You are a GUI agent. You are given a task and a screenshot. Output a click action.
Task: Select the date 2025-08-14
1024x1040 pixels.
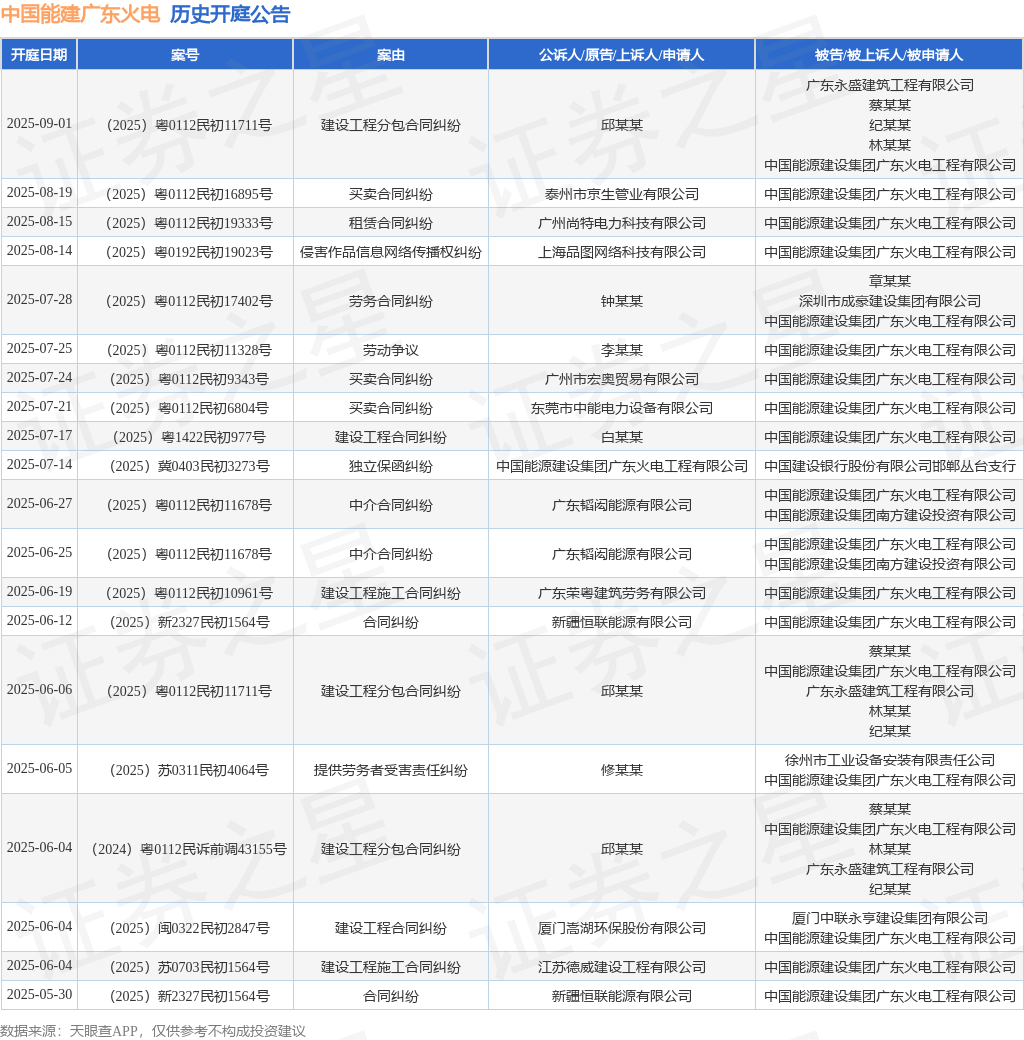39,251
